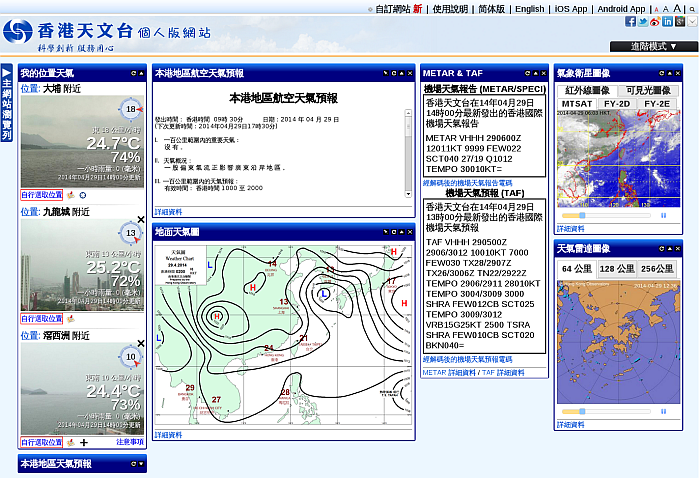Pause the satellite image animation
The width and height of the screenshot is (700, 478).
click(663, 216)
